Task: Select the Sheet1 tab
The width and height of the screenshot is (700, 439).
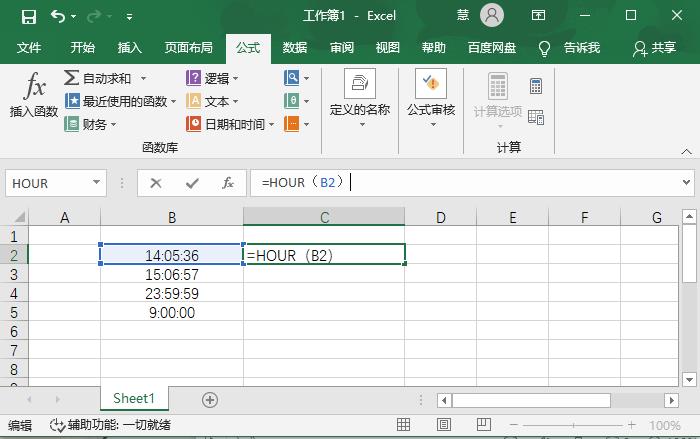Action: point(134,398)
